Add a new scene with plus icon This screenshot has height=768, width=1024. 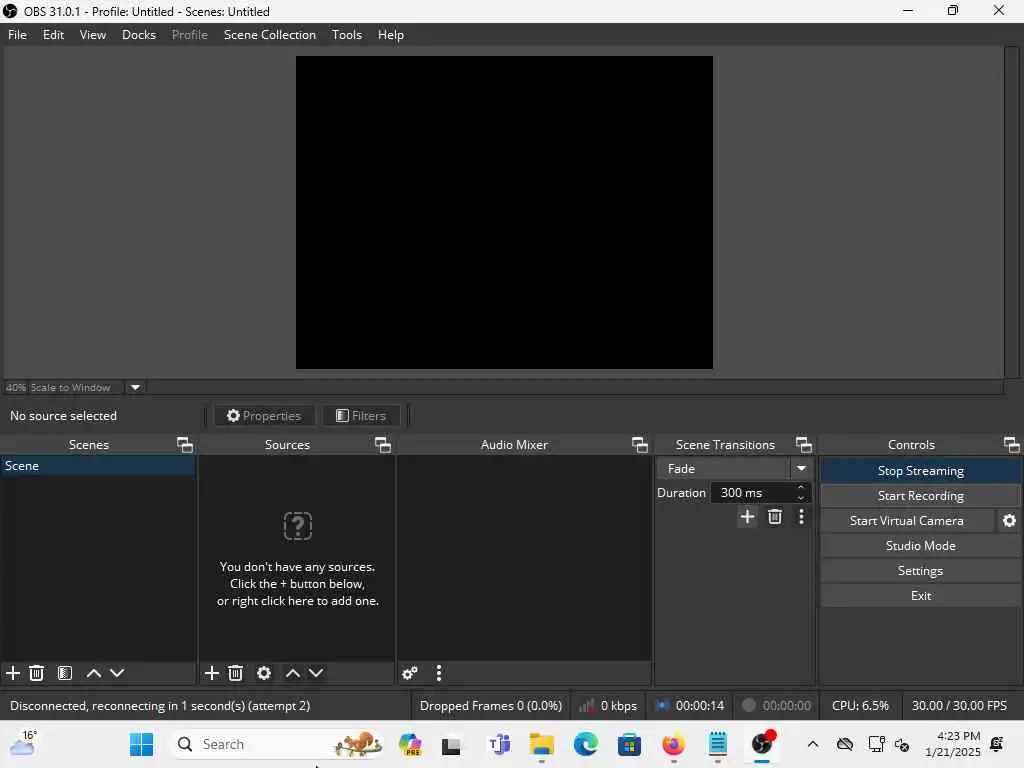(x=13, y=673)
